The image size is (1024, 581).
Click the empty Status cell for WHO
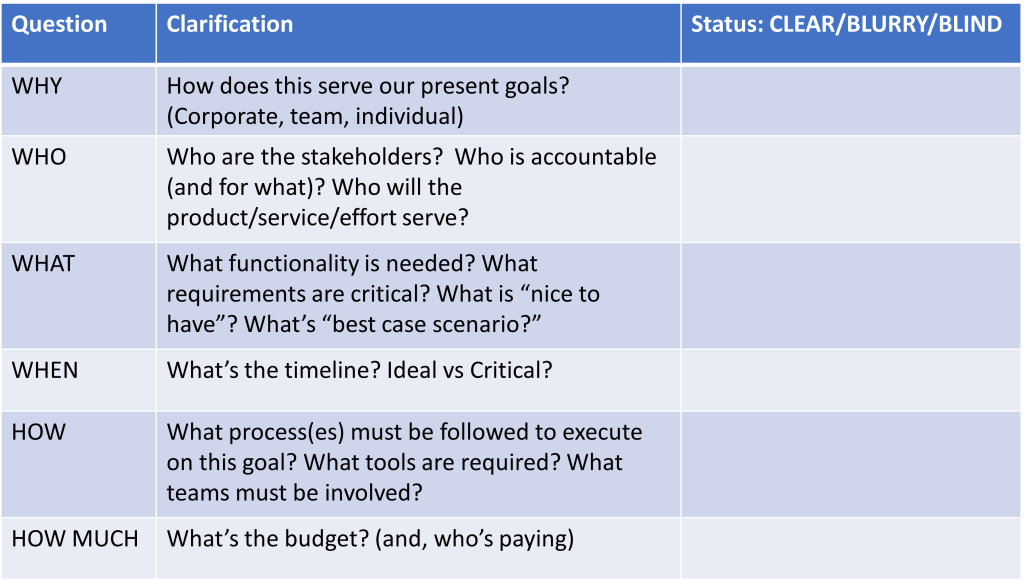point(850,187)
